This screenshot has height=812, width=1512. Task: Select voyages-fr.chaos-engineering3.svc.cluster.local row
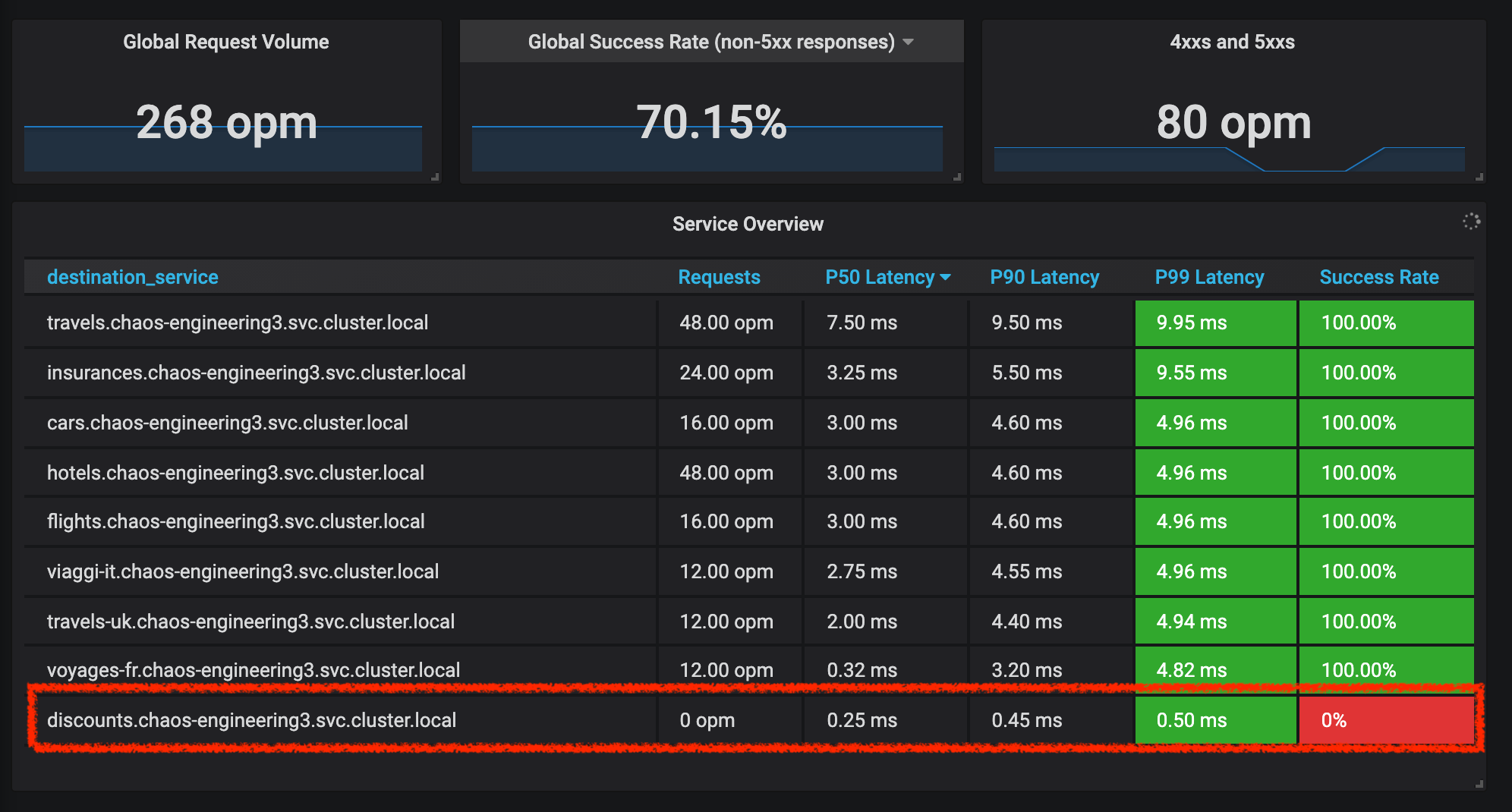click(749, 670)
